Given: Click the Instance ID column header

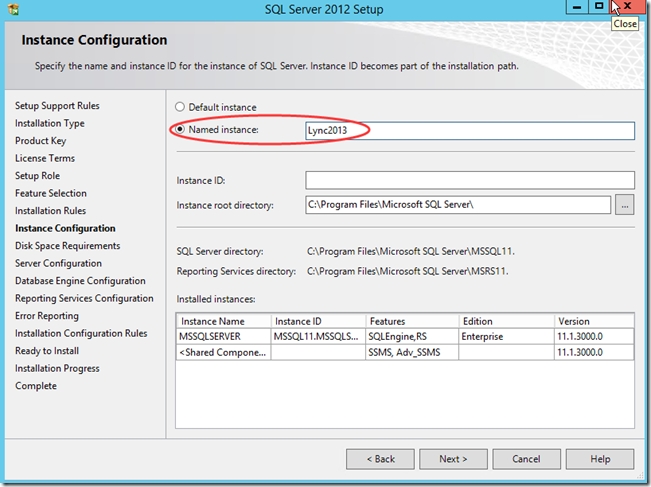Looking at the screenshot, I should coord(318,321).
